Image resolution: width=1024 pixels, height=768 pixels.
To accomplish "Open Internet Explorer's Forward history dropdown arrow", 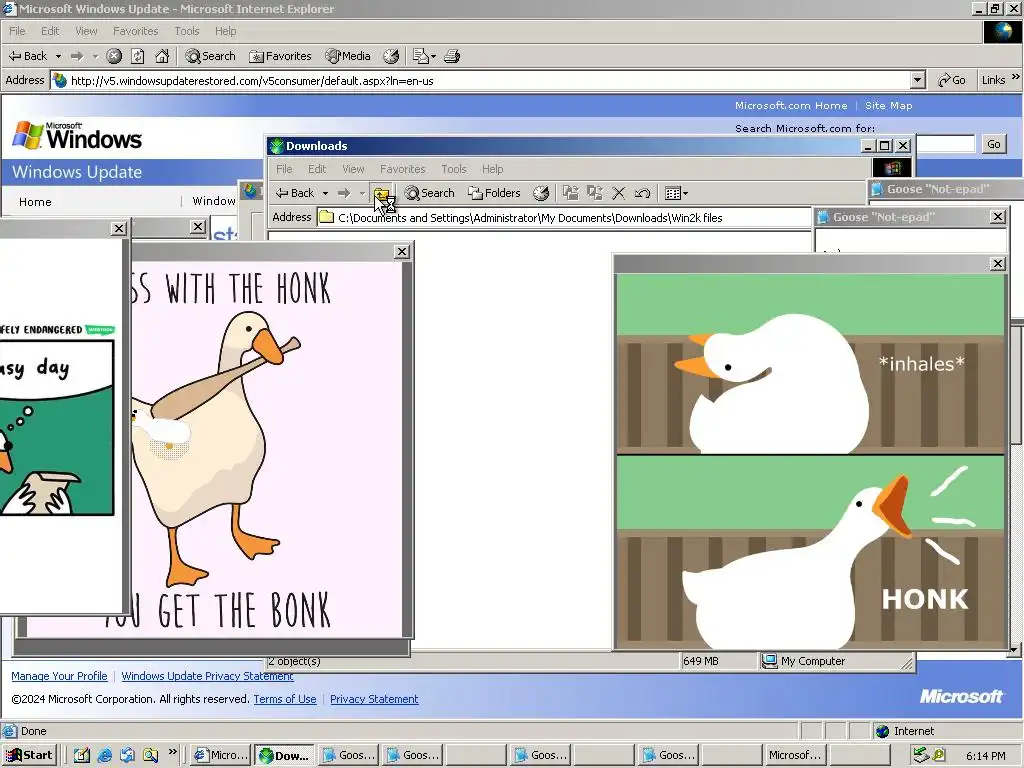I will click(95, 56).
